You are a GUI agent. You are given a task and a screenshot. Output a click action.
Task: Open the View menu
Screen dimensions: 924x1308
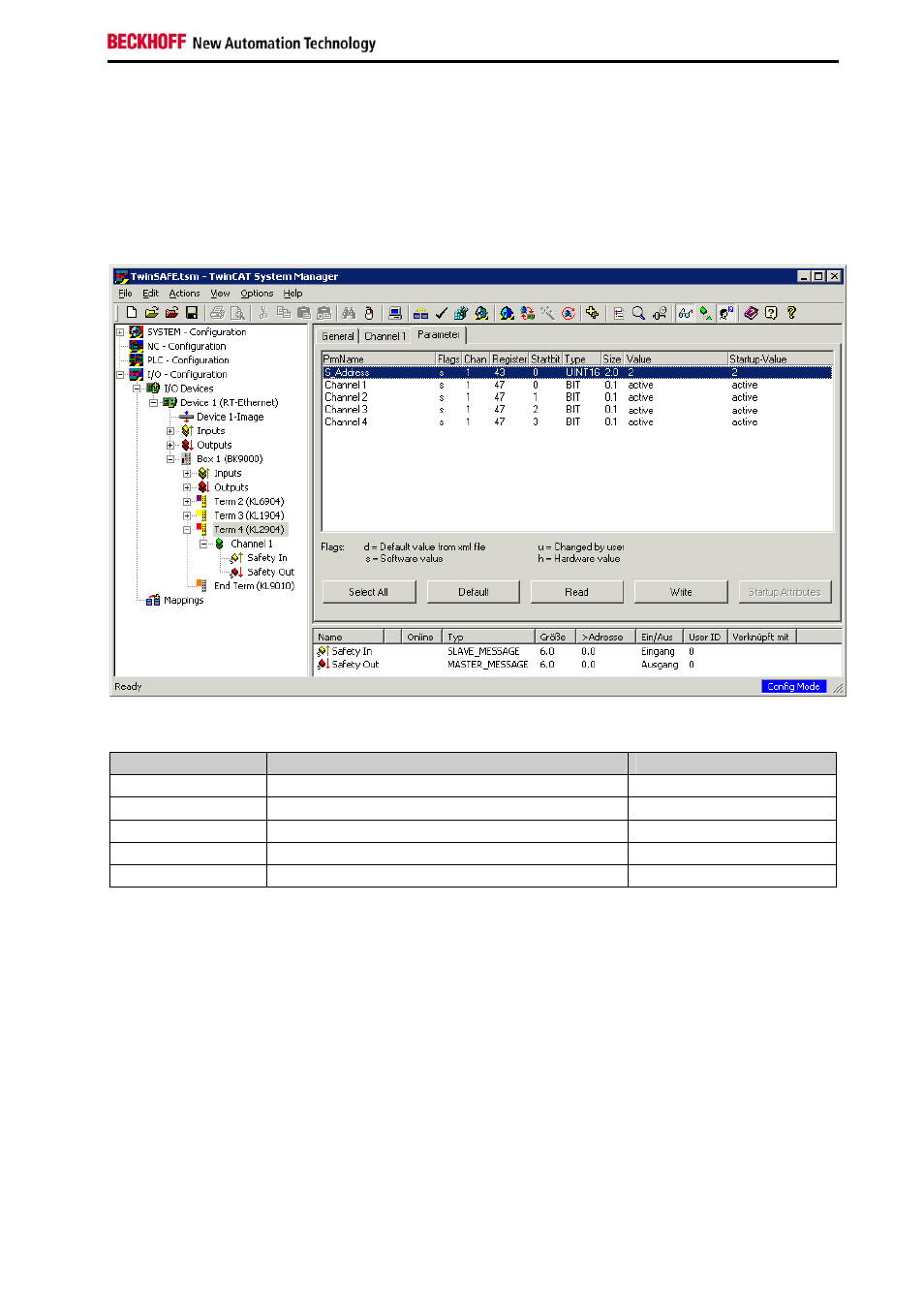point(220,294)
